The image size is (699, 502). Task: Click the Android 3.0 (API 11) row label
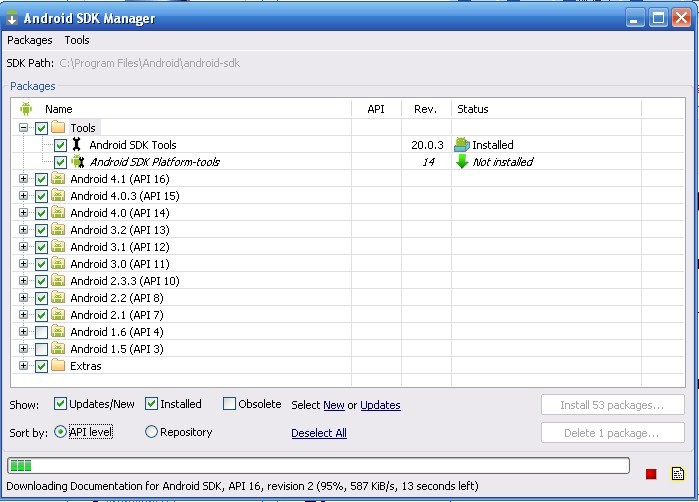[x=120, y=264]
